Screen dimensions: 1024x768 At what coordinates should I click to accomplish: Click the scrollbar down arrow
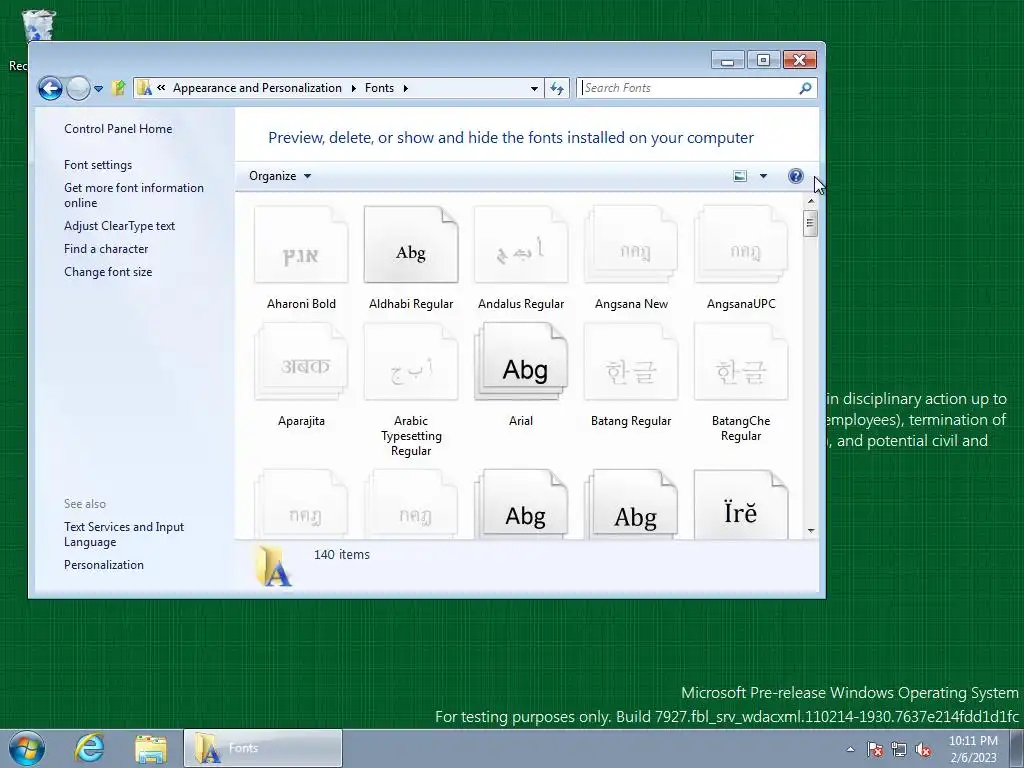[x=811, y=531]
